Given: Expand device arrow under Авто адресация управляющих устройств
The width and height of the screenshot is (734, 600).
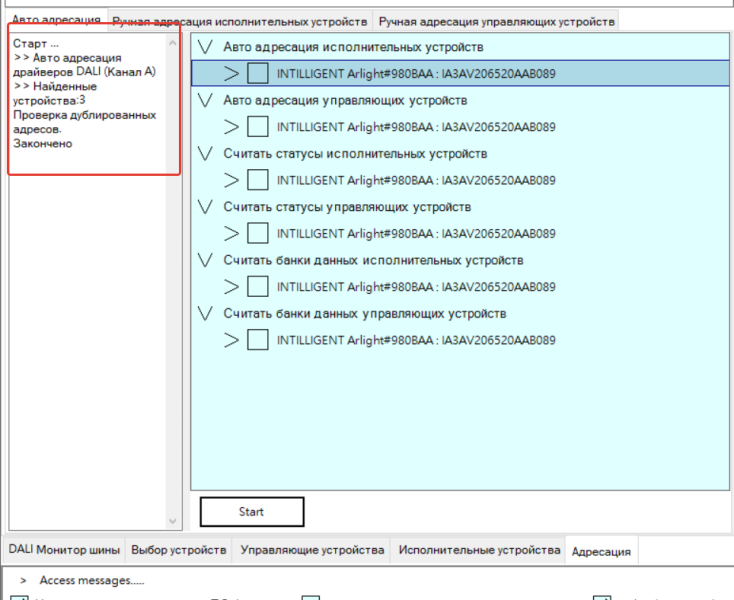Looking at the screenshot, I should tap(231, 127).
